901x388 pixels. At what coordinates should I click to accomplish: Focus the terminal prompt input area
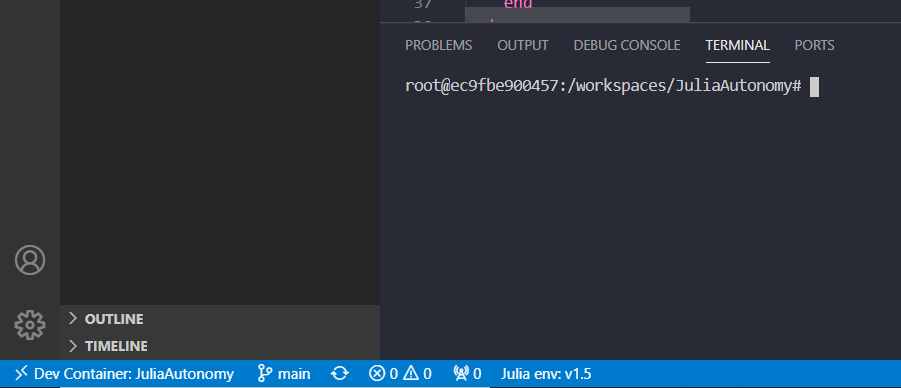click(814, 87)
